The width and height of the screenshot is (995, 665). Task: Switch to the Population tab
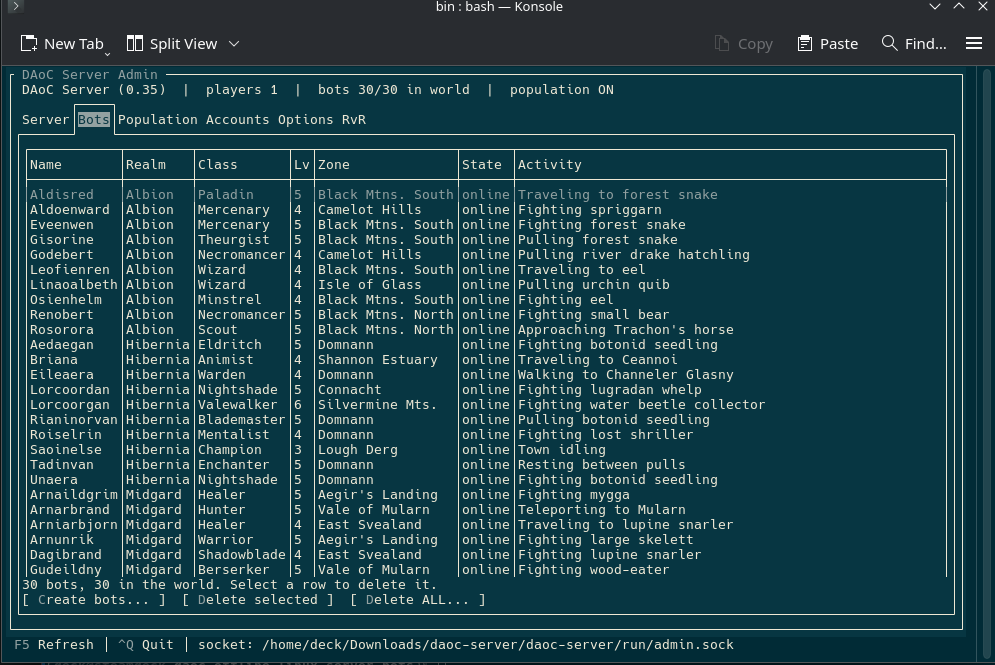(157, 120)
